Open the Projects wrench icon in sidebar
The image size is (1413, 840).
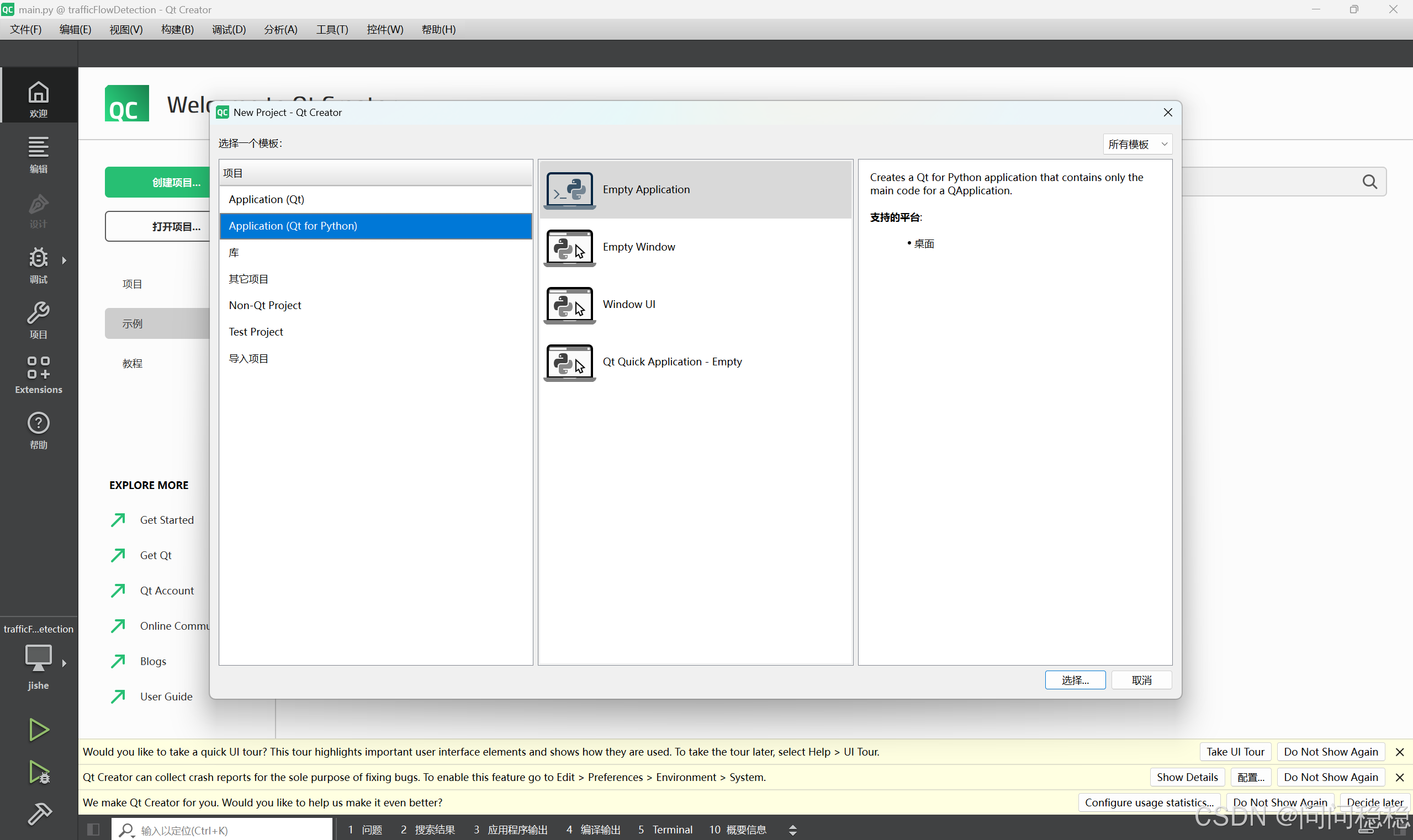39,318
